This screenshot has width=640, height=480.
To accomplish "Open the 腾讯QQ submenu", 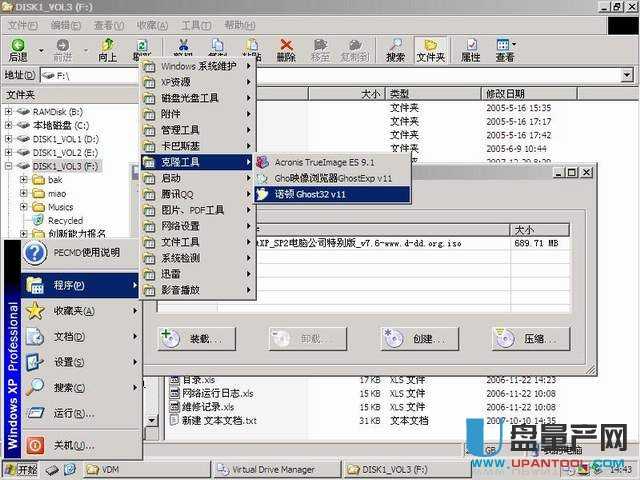I will point(198,194).
